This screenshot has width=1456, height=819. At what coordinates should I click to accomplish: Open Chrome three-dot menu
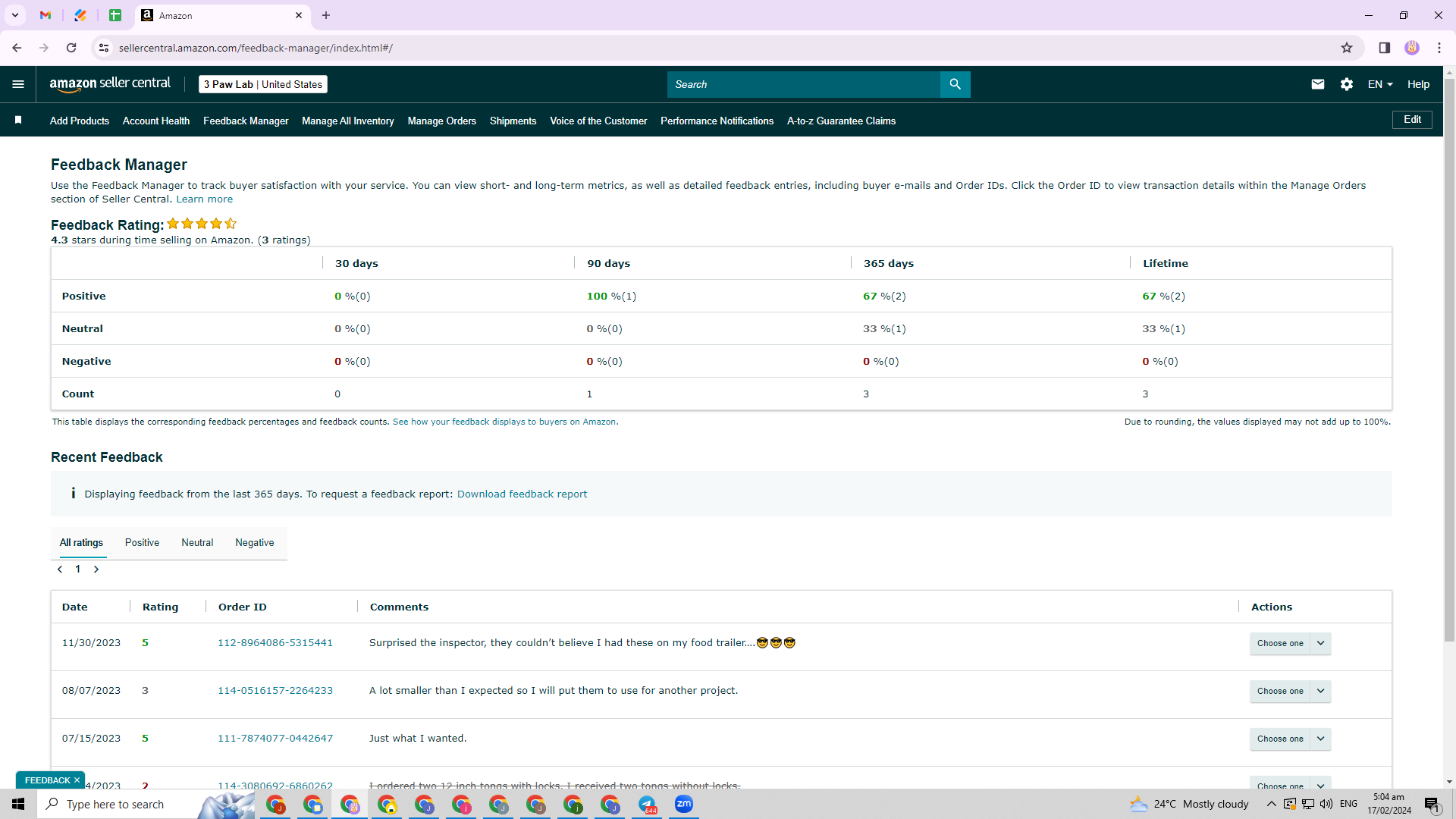[1439, 48]
